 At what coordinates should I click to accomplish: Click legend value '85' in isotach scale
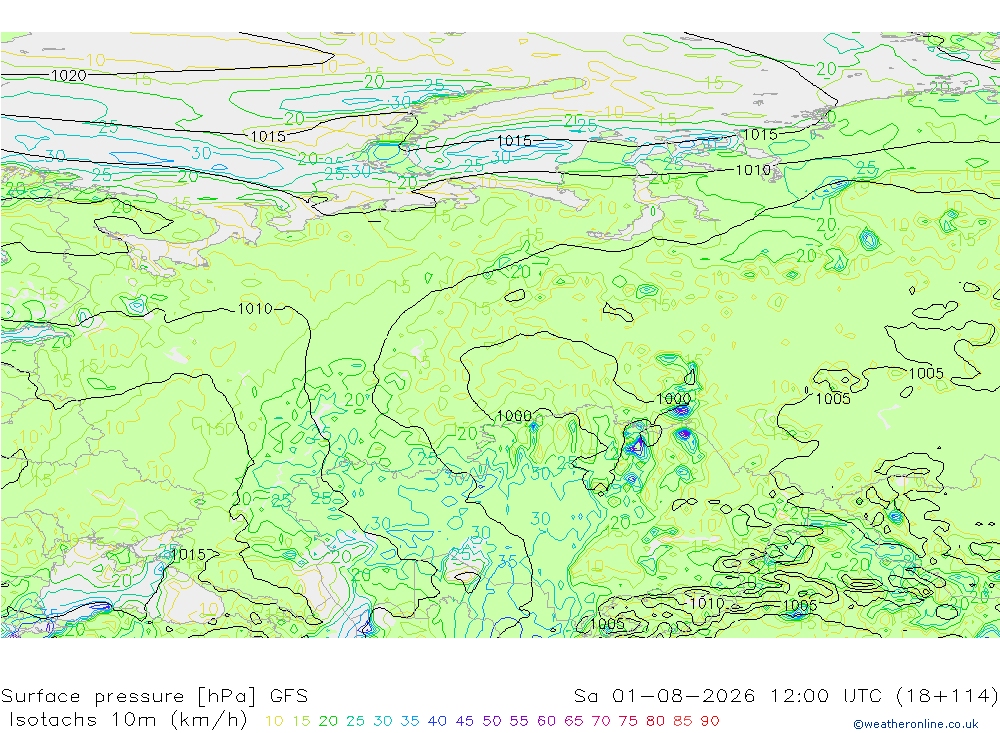[x=682, y=721]
